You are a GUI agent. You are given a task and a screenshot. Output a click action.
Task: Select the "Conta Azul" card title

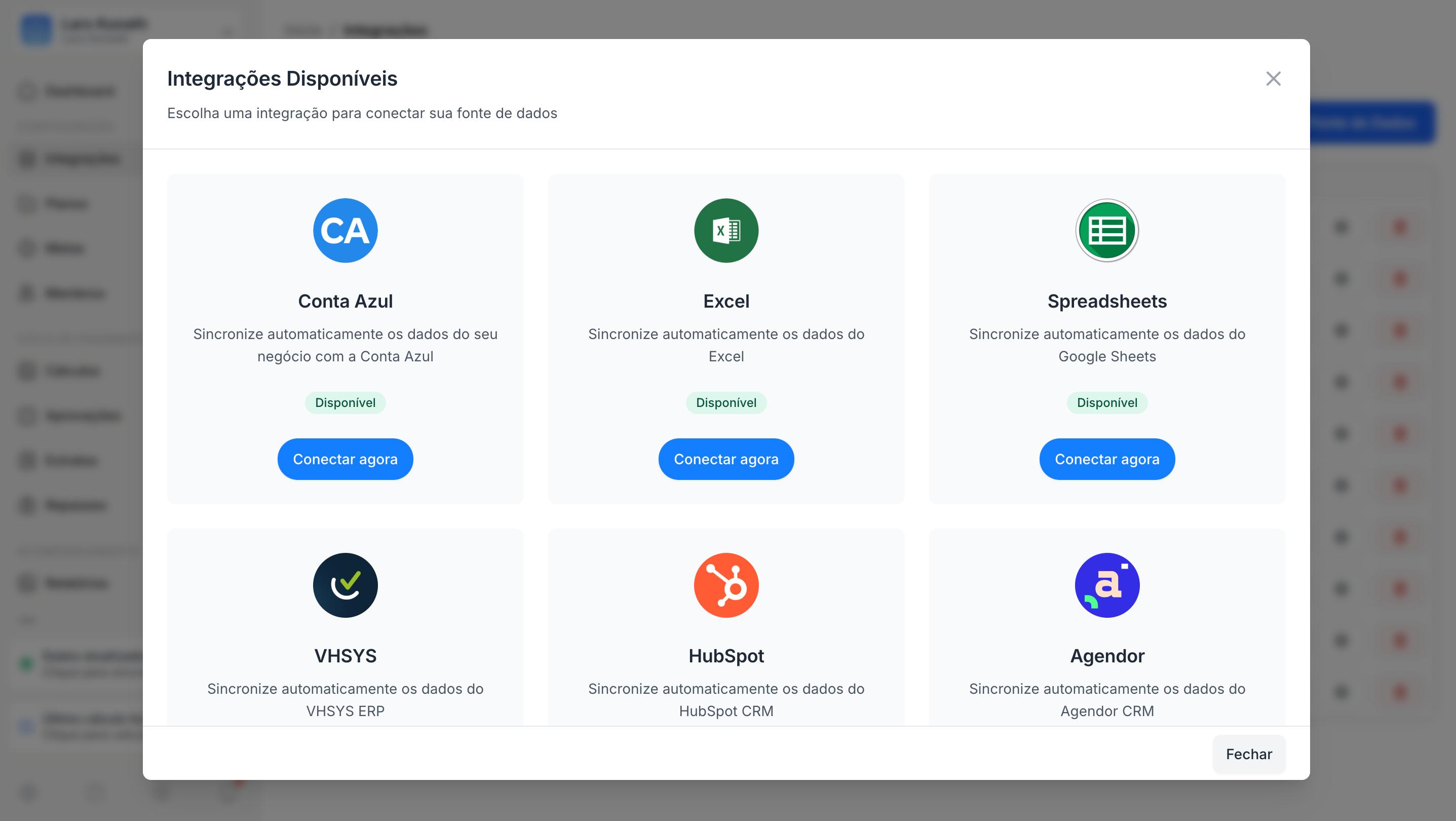coord(346,302)
